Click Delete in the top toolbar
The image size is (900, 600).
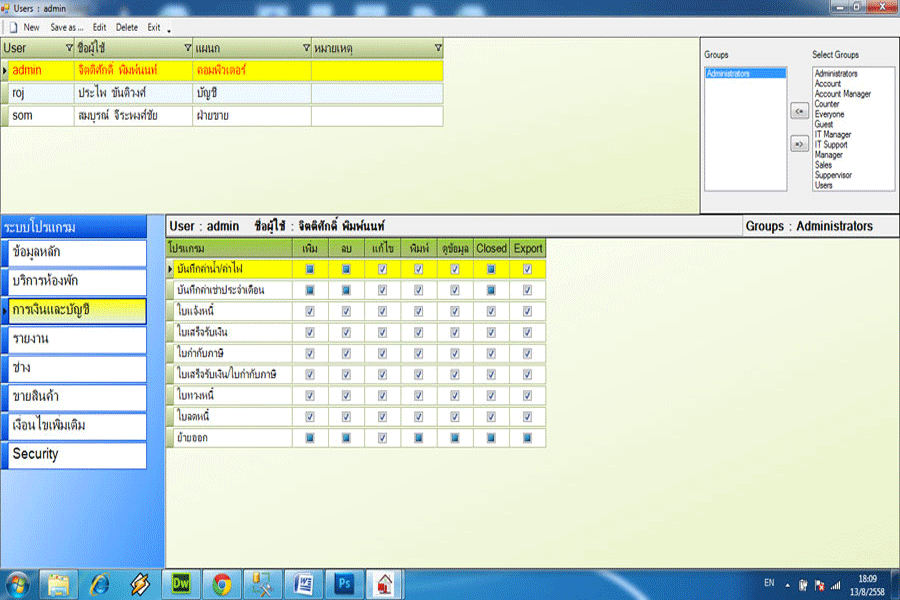[x=127, y=27]
